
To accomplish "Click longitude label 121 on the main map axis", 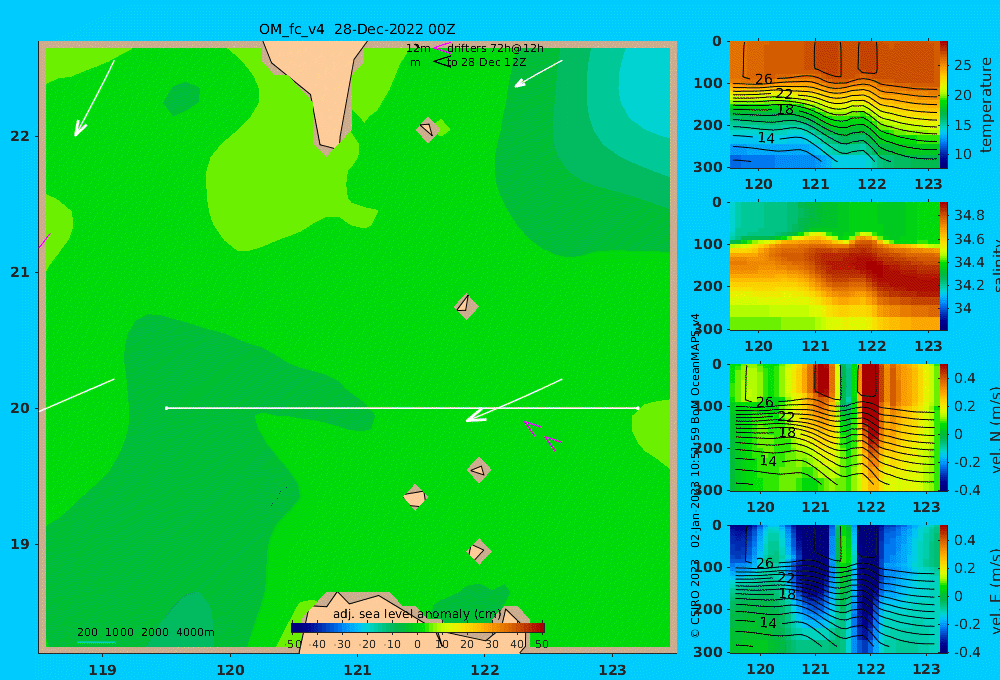I will coord(357,670).
